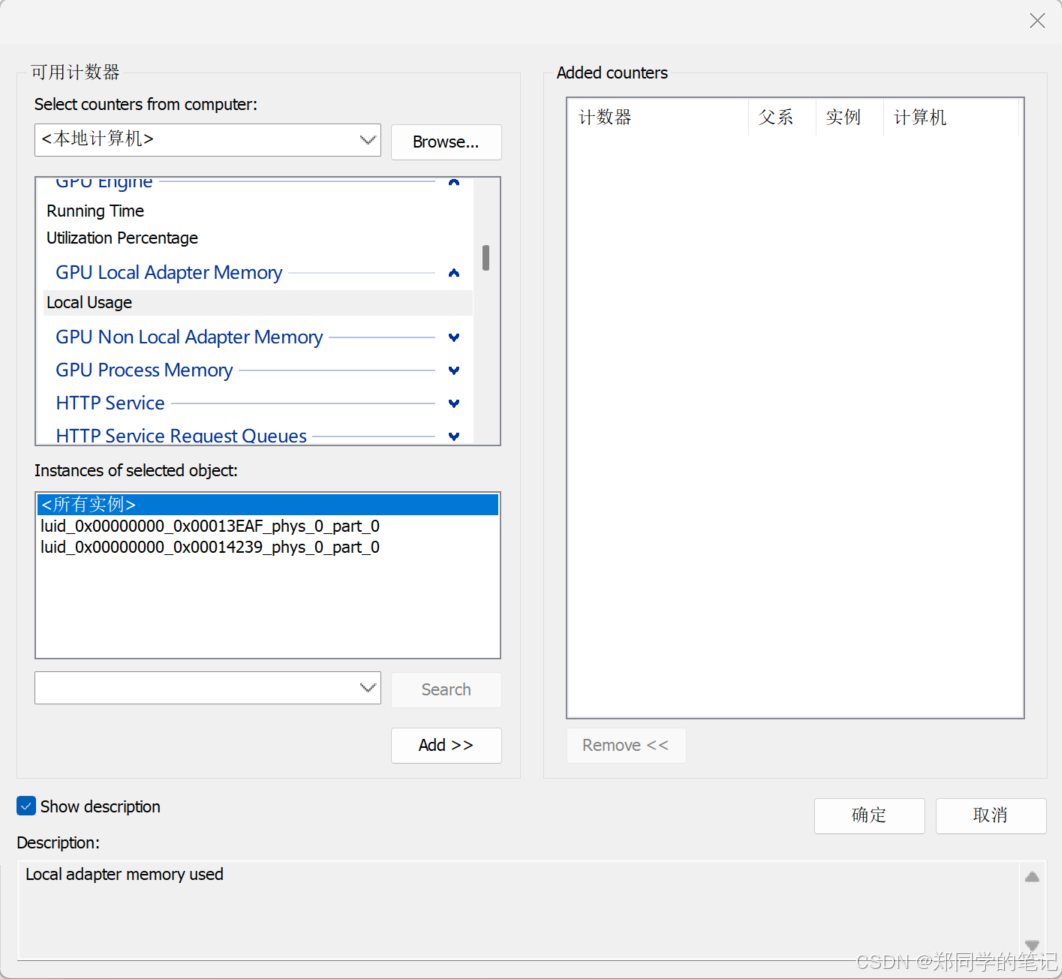
Task: Click description scroll up arrow
Action: [1032, 877]
